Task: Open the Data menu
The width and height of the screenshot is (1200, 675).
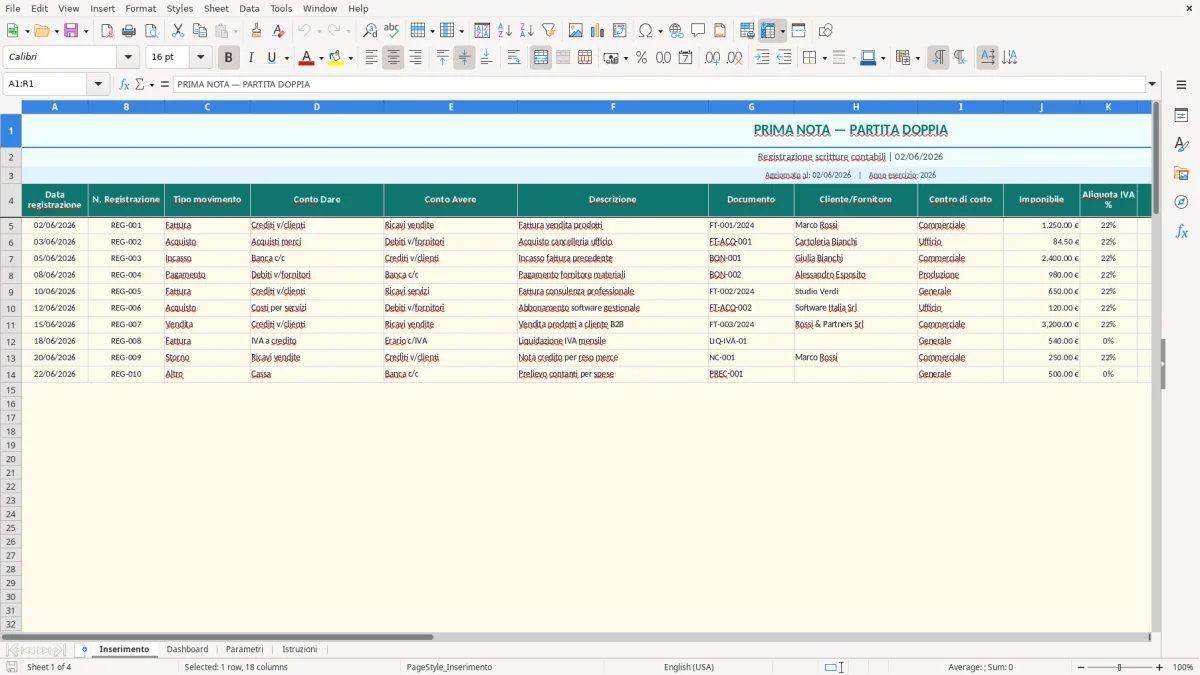Action: 249,8
